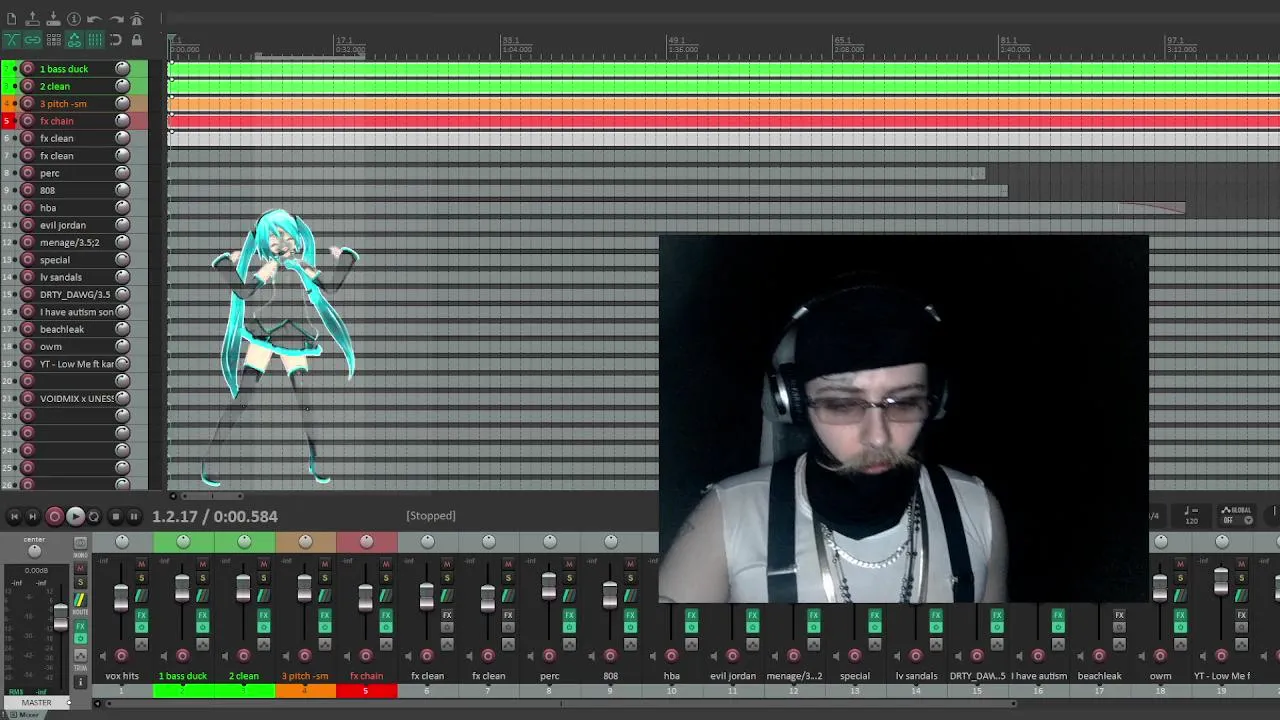1280x720 pixels.
Task: Click master track info icon
Action: tap(80, 681)
